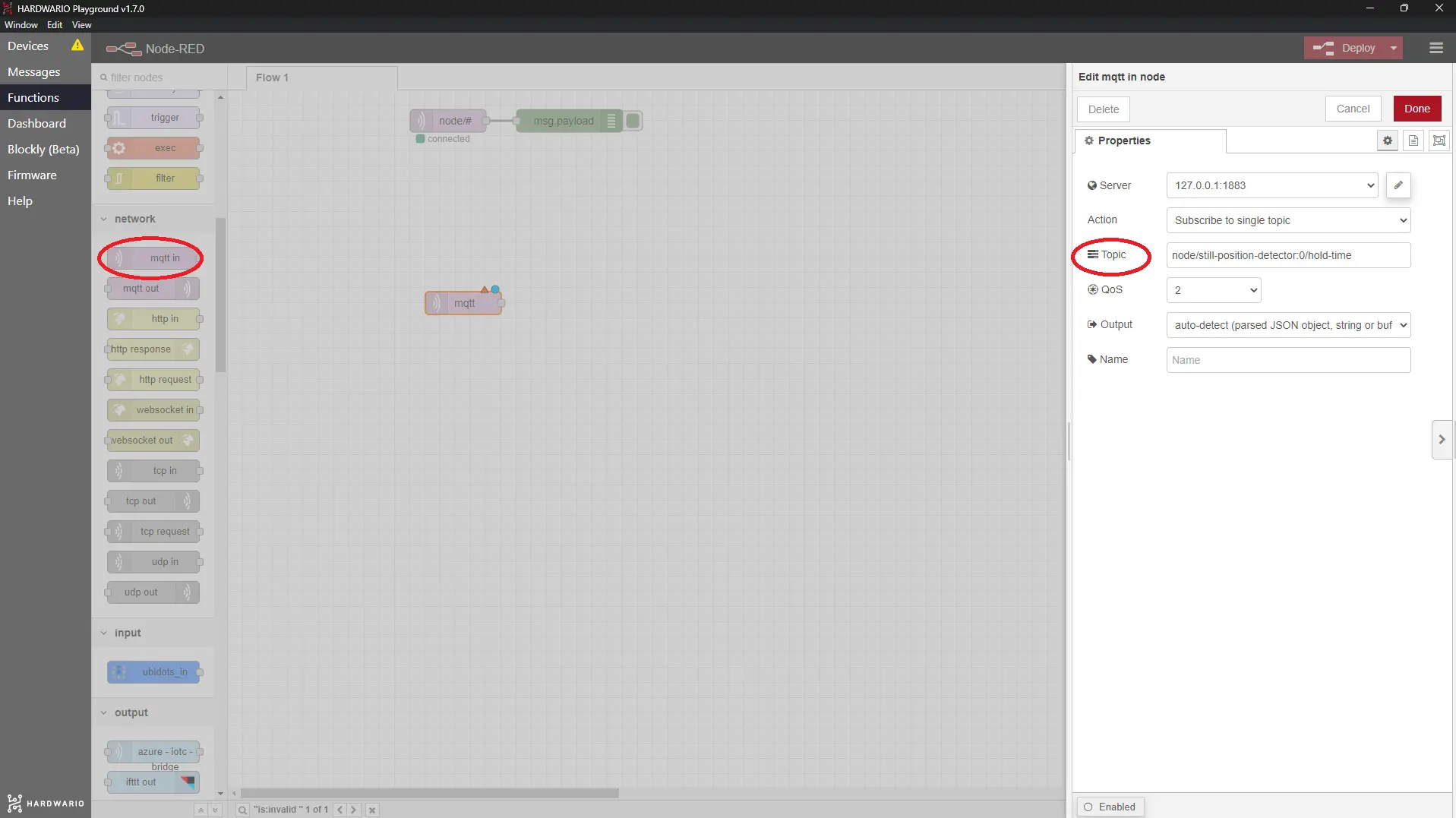Select the mqtt out palette node
The height and width of the screenshot is (818, 1456).
click(153, 289)
